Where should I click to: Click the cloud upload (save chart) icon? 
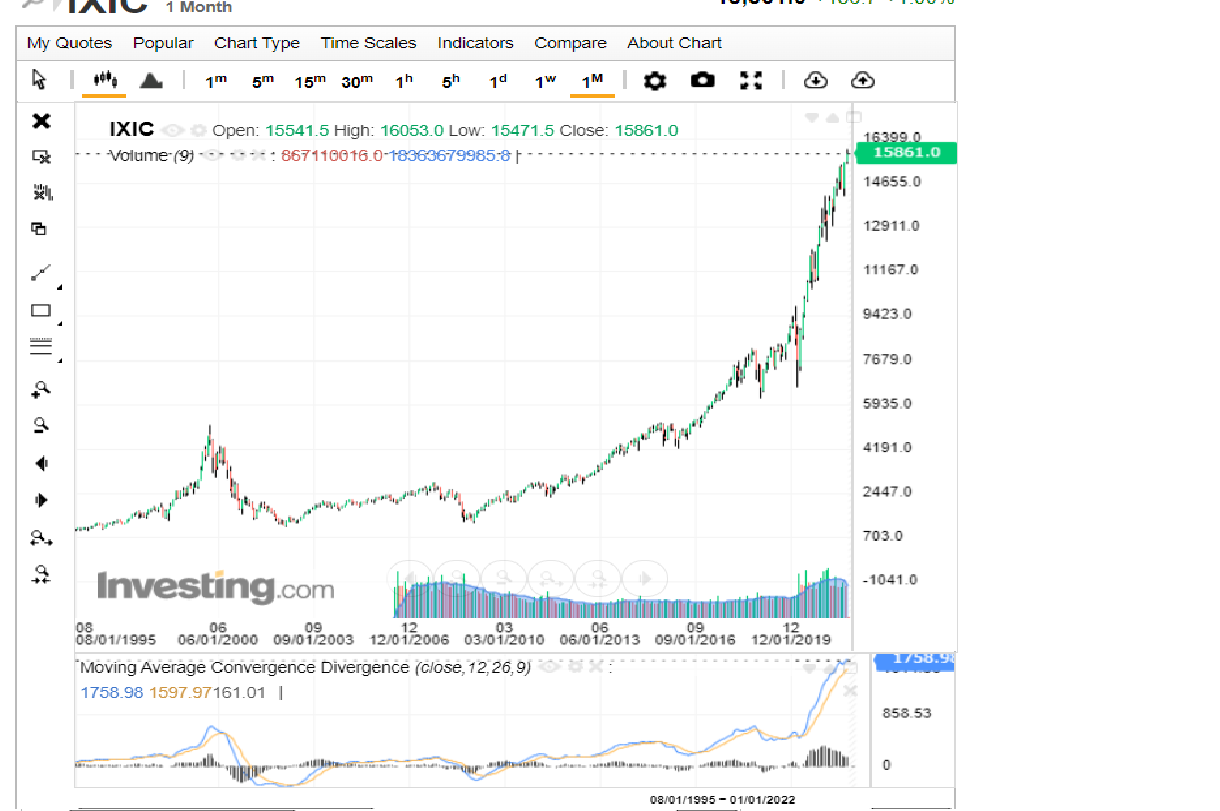(862, 80)
